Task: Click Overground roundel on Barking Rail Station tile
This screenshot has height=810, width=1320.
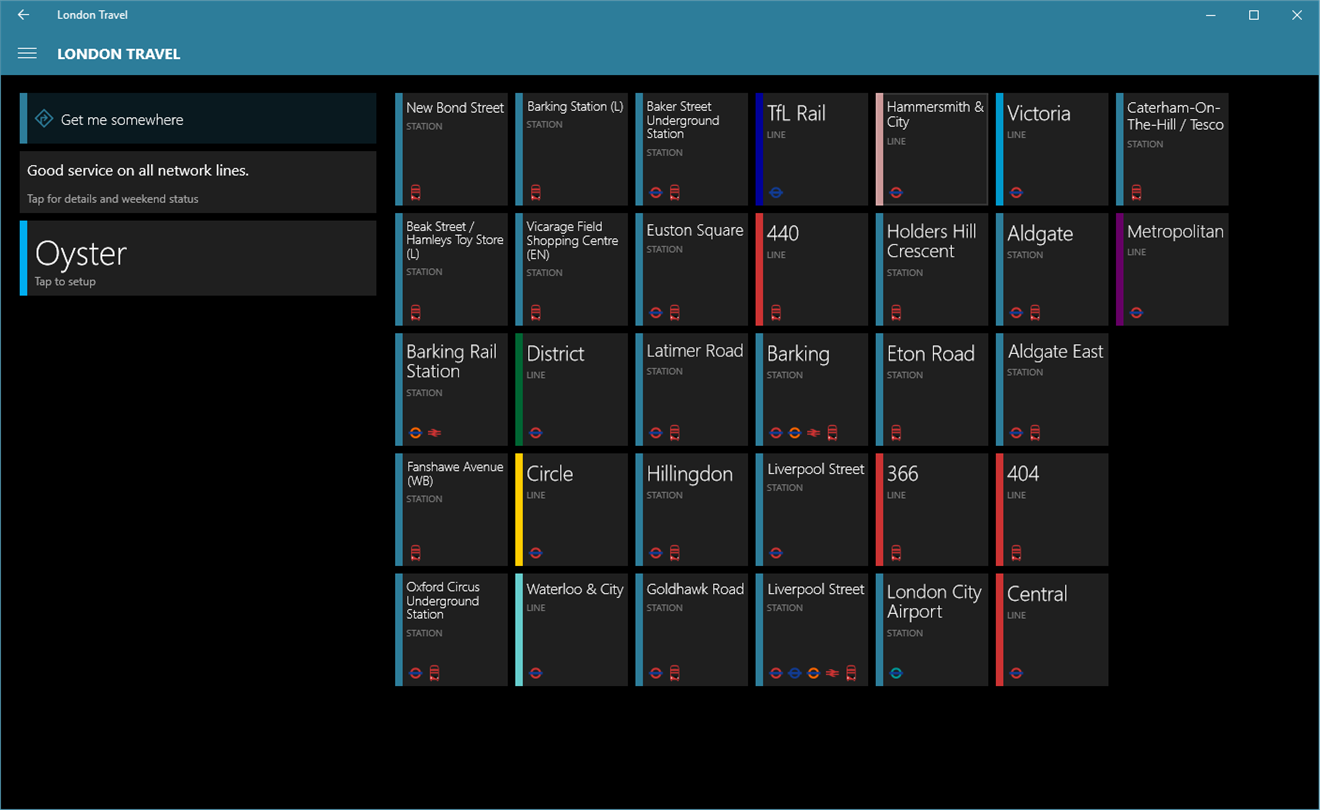Action: coord(416,433)
